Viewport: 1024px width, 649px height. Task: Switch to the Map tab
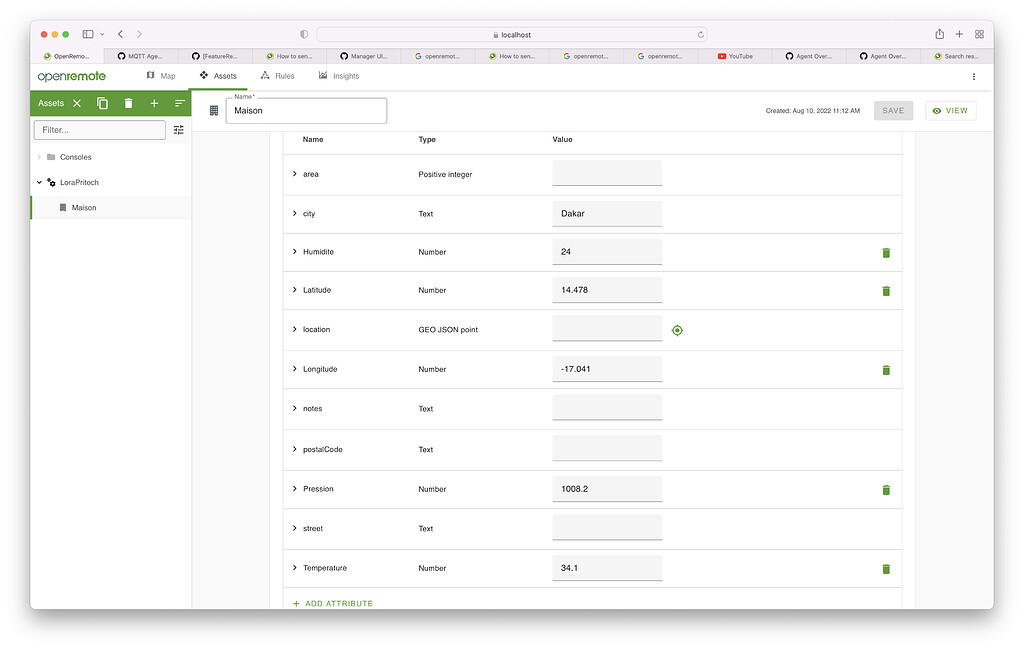(160, 76)
